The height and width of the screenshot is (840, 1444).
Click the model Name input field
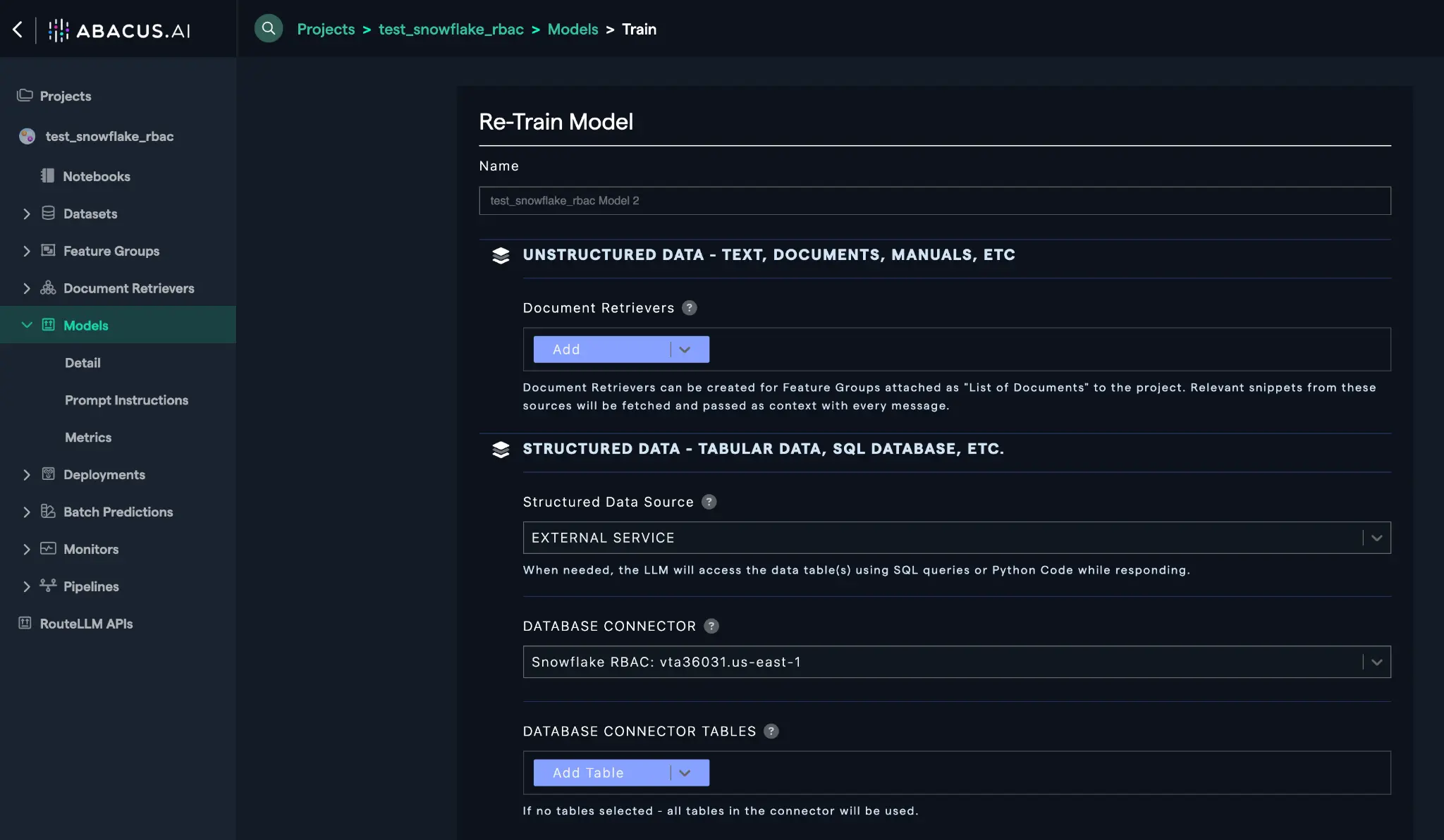tap(934, 201)
